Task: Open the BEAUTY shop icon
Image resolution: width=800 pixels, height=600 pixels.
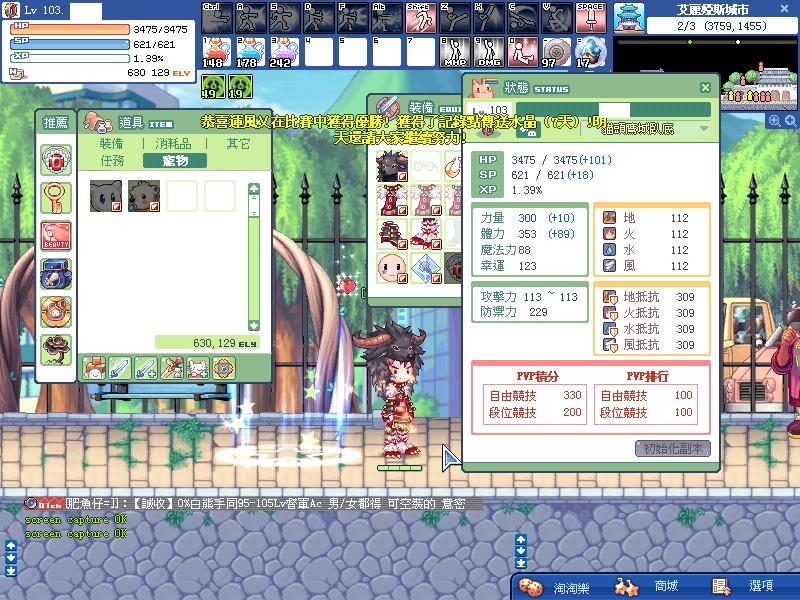Action: (x=56, y=236)
